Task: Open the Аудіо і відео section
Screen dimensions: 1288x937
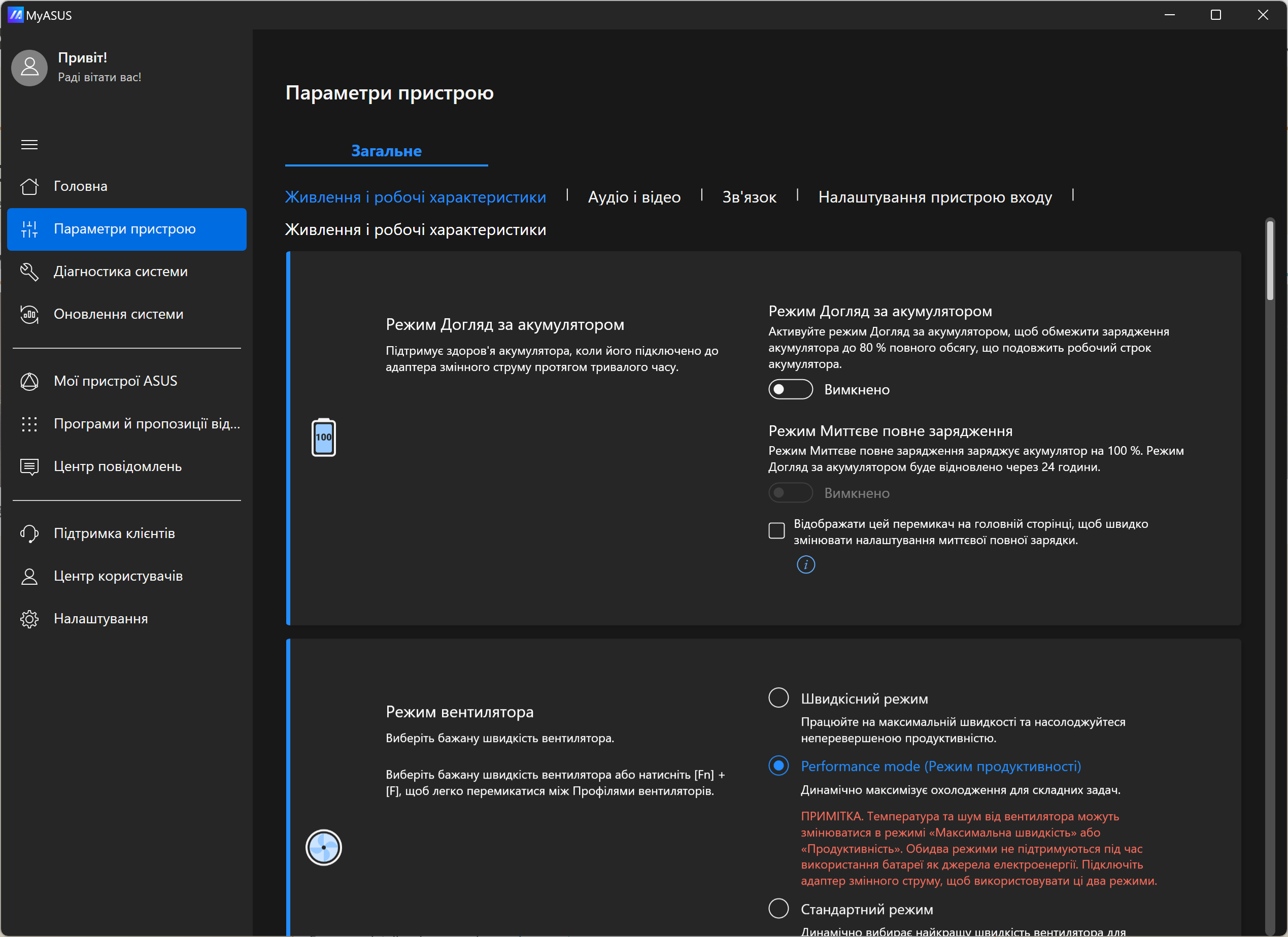Action: click(634, 197)
